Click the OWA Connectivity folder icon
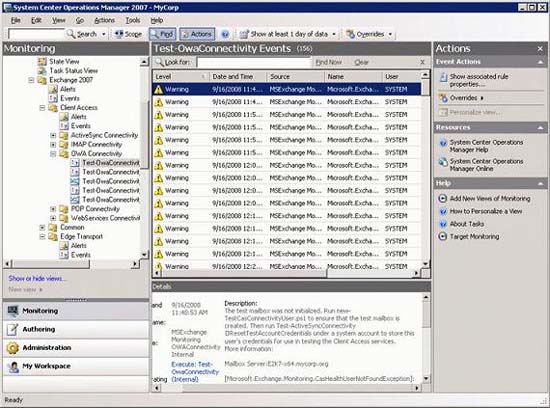This screenshot has width=550, height=408. coord(64,154)
